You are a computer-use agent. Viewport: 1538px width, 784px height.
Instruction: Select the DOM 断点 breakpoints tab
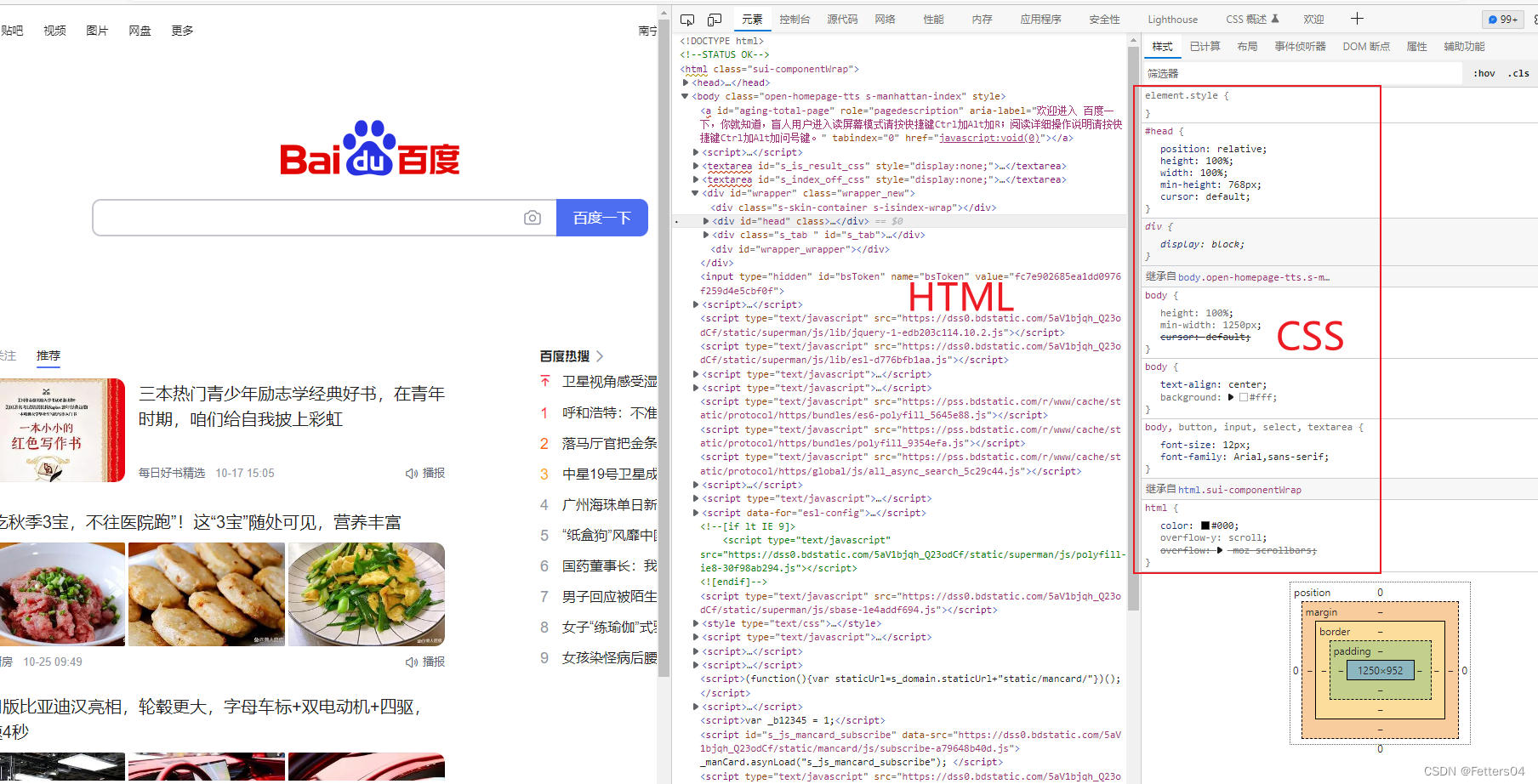(x=1366, y=47)
